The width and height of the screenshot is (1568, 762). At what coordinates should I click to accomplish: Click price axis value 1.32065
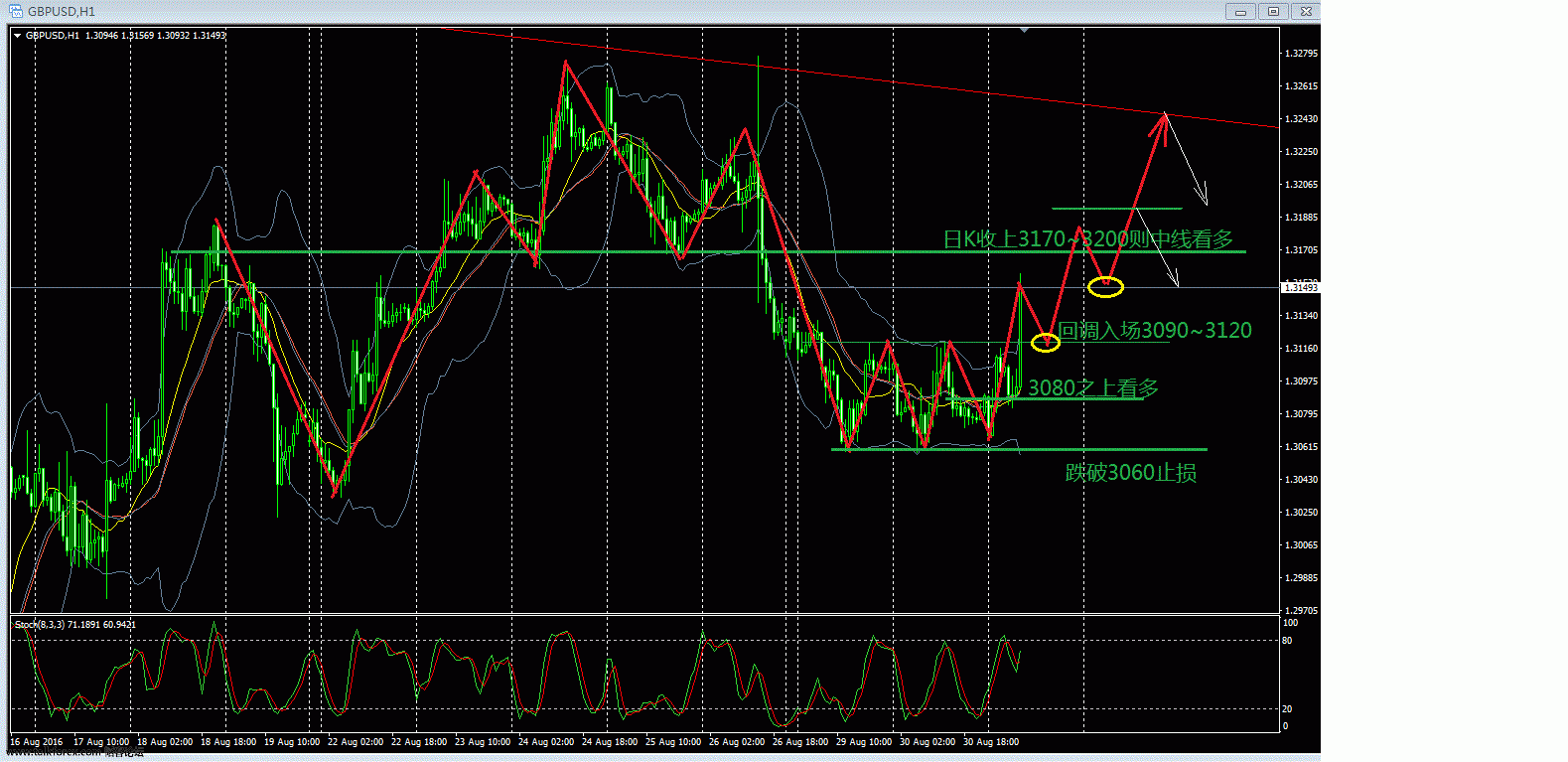pos(1301,185)
